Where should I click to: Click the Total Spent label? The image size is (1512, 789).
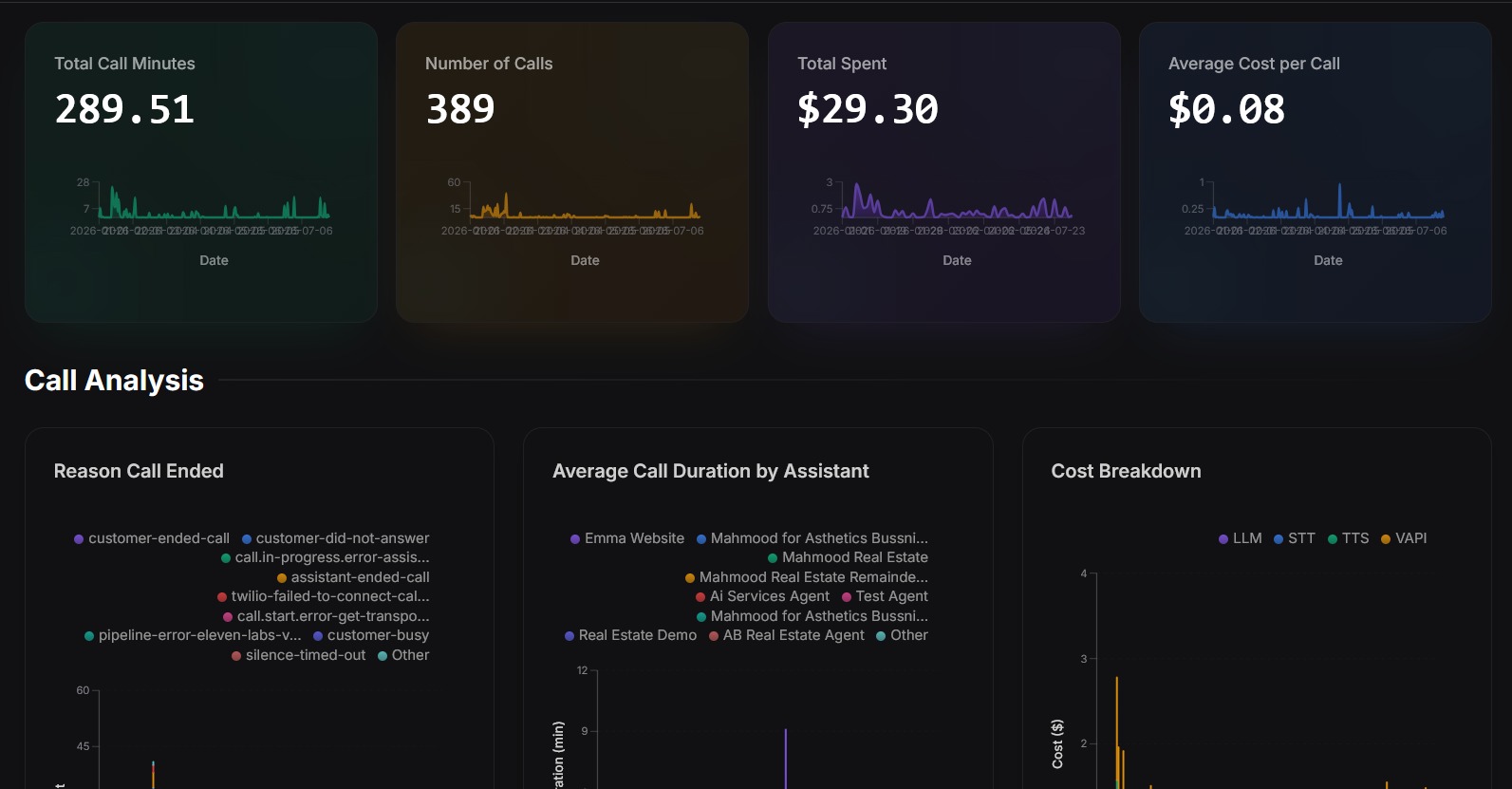point(842,64)
